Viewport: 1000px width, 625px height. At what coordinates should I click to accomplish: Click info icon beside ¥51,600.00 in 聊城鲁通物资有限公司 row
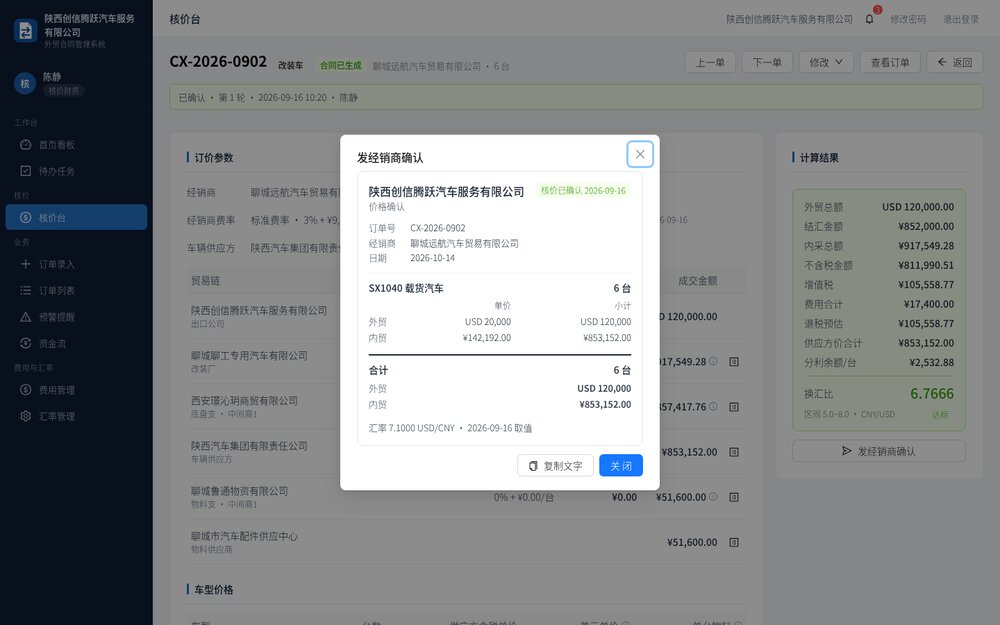click(x=713, y=497)
